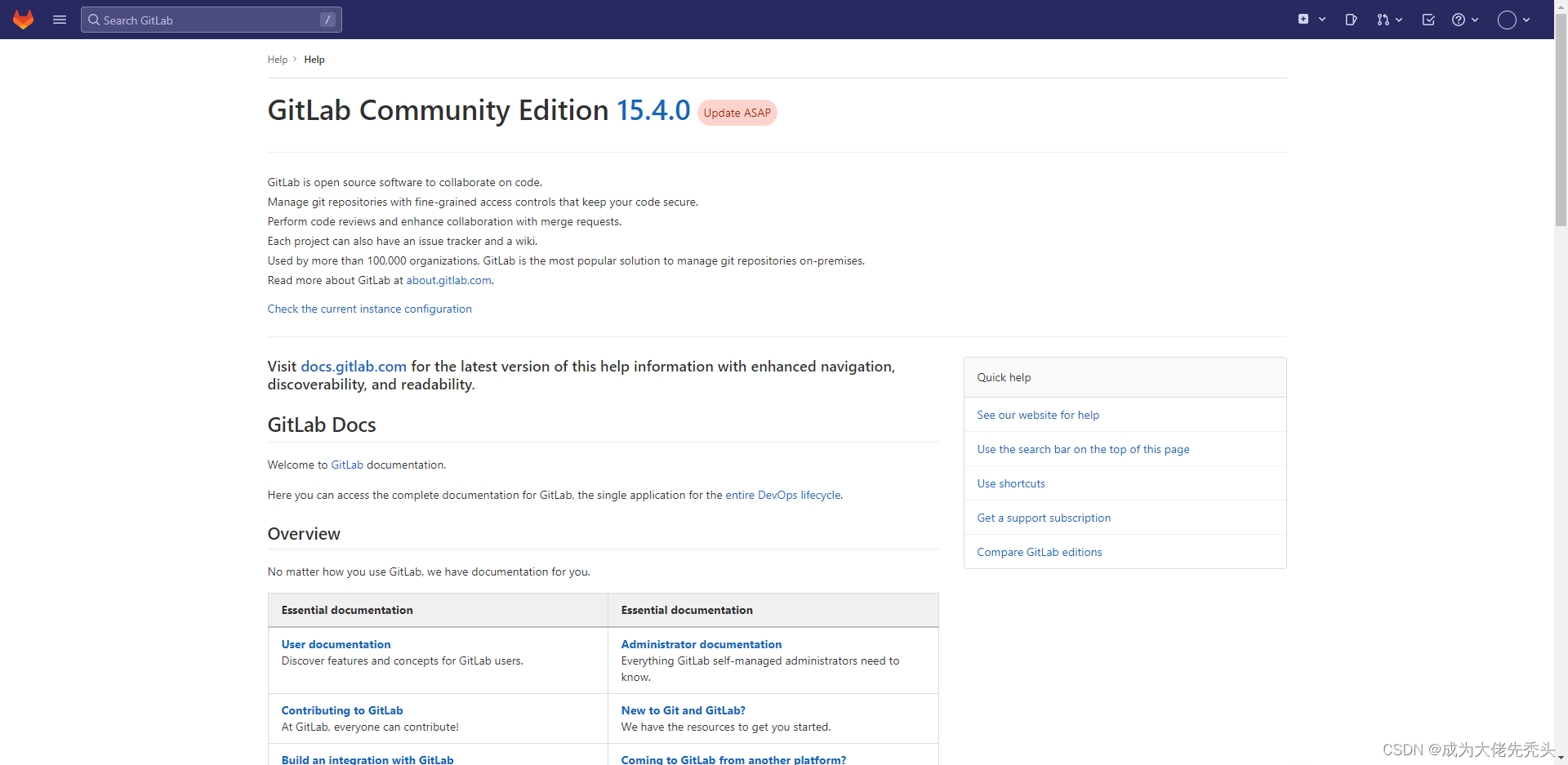Open Use shortcuts in Quick help

[x=1011, y=483]
